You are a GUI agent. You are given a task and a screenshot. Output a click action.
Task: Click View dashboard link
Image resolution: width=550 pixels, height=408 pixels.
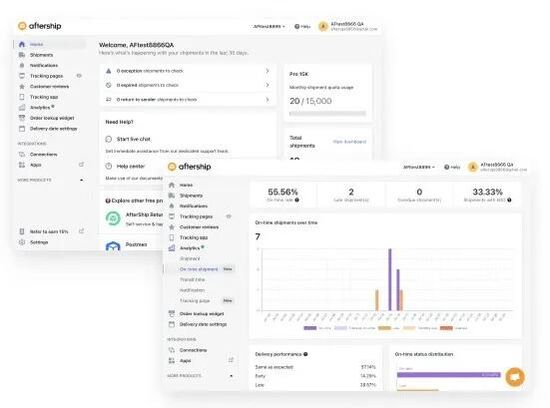[x=349, y=142]
